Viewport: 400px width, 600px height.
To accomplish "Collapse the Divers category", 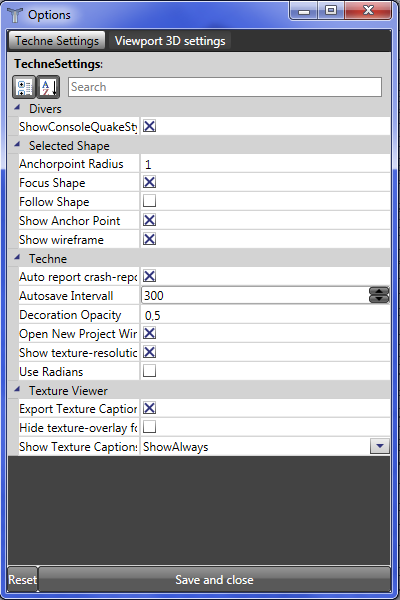I will point(17,108).
